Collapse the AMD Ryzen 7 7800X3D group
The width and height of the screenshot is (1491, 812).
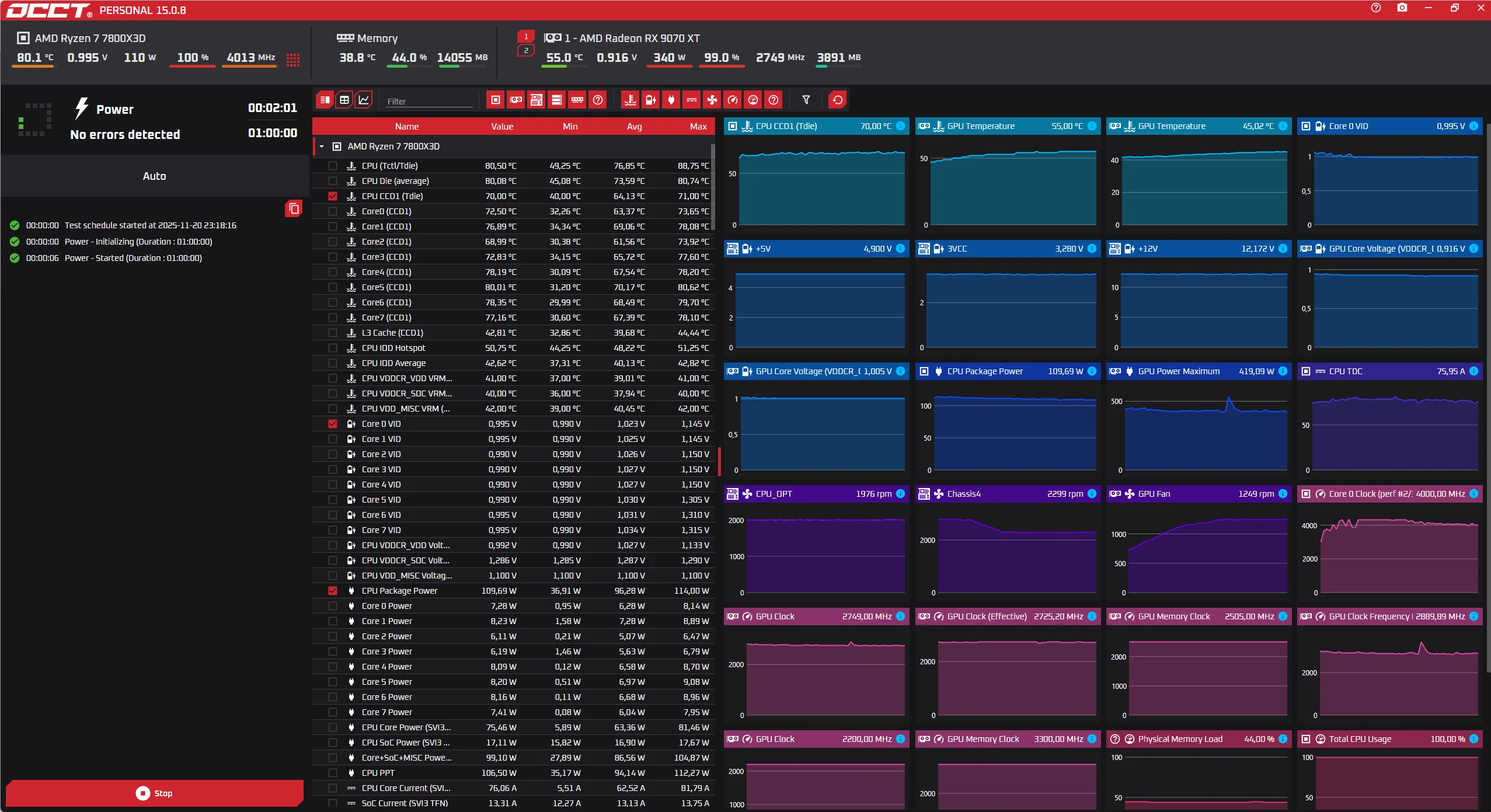click(x=322, y=147)
